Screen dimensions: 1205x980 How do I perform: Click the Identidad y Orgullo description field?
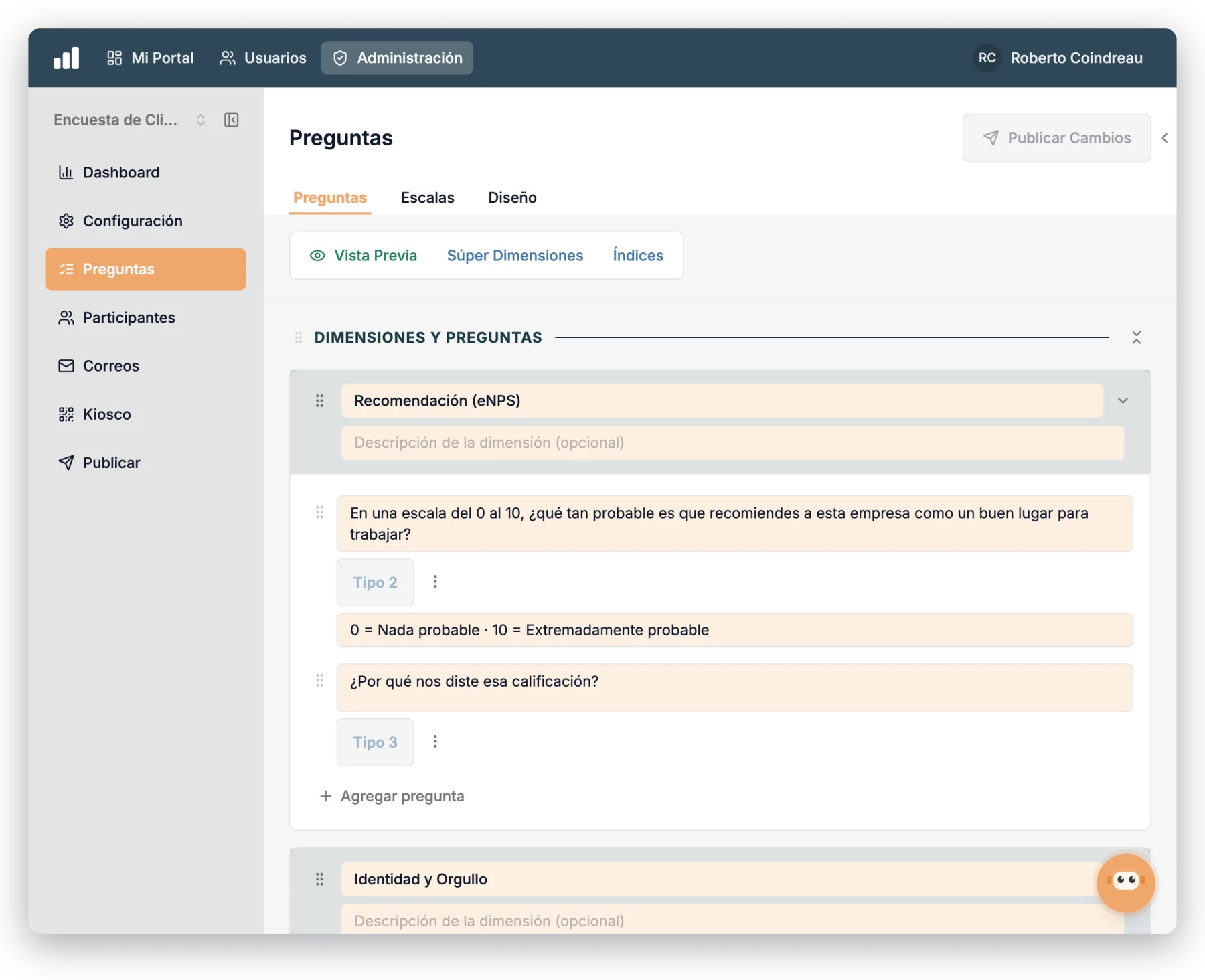[x=732, y=920]
